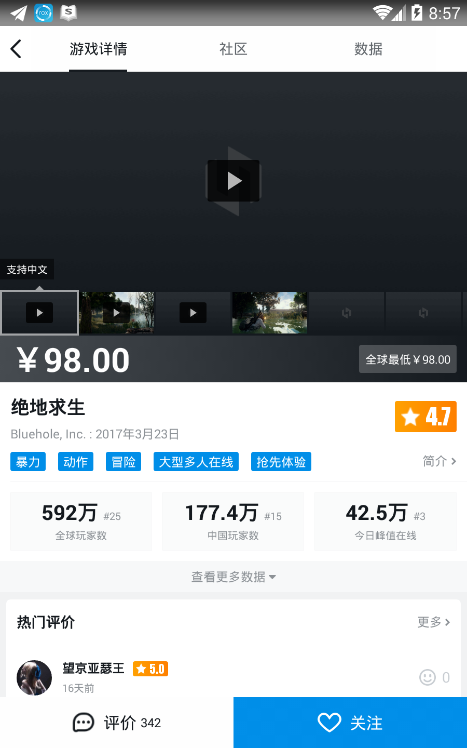Select the 大型多人在线 tag
The height and width of the screenshot is (748, 467).
click(196, 462)
